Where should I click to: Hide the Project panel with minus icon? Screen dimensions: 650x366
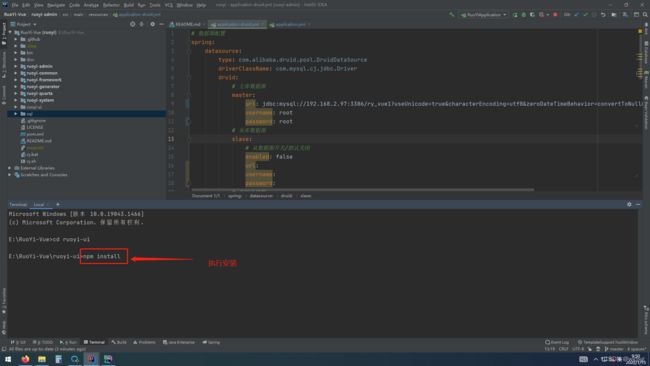pyautogui.click(x=162, y=24)
